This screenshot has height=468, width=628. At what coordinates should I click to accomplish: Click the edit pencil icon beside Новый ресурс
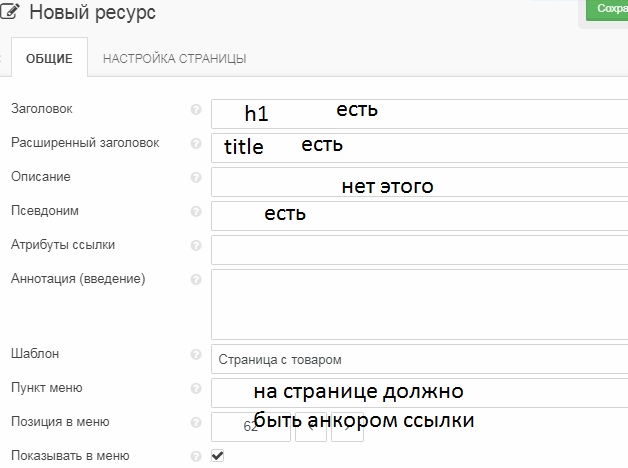tap(9, 11)
